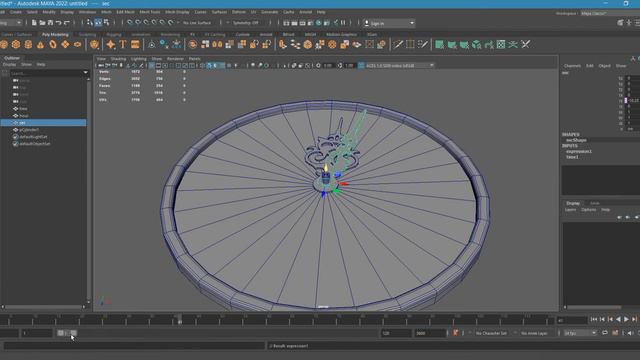Click the first green UV editor shelf icon
This screenshot has height=360, width=640.
[x=439, y=44]
